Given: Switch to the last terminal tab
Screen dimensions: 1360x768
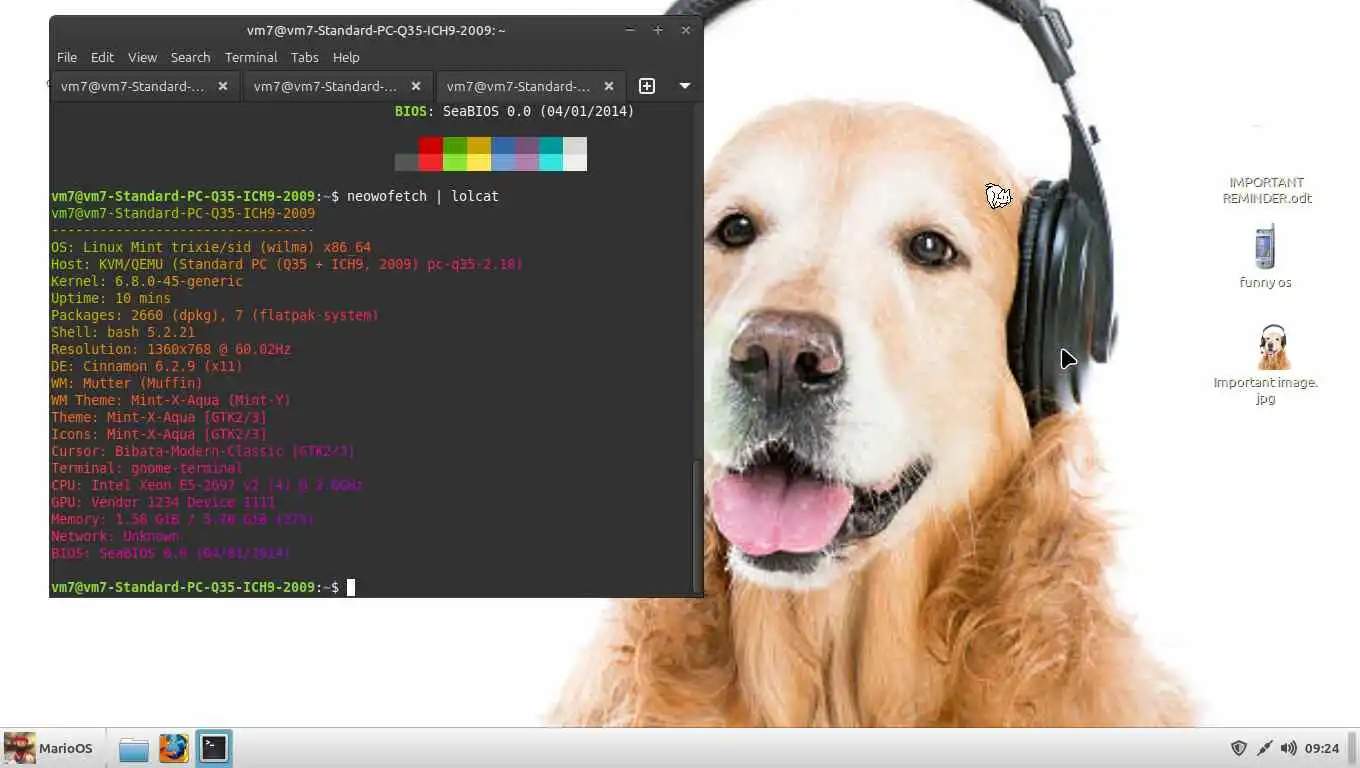Looking at the screenshot, I should tap(531, 86).
